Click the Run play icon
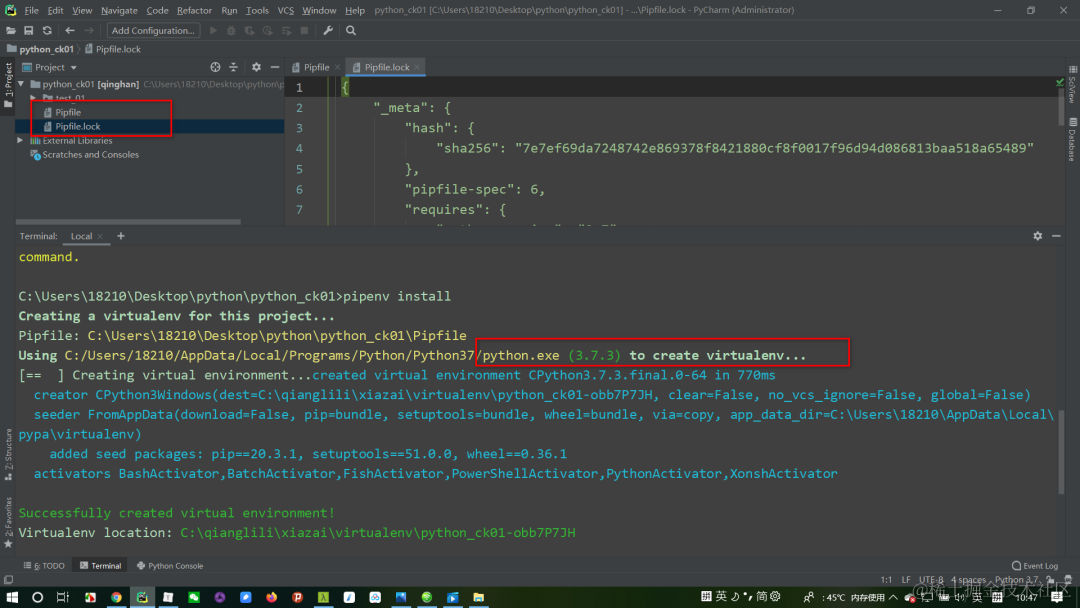Viewport: 1080px width, 608px height. [x=213, y=30]
